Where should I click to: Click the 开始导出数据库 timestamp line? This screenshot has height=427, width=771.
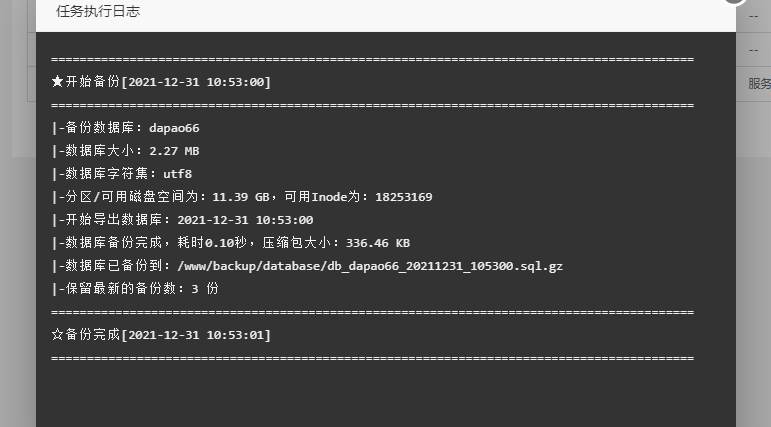point(182,219)
